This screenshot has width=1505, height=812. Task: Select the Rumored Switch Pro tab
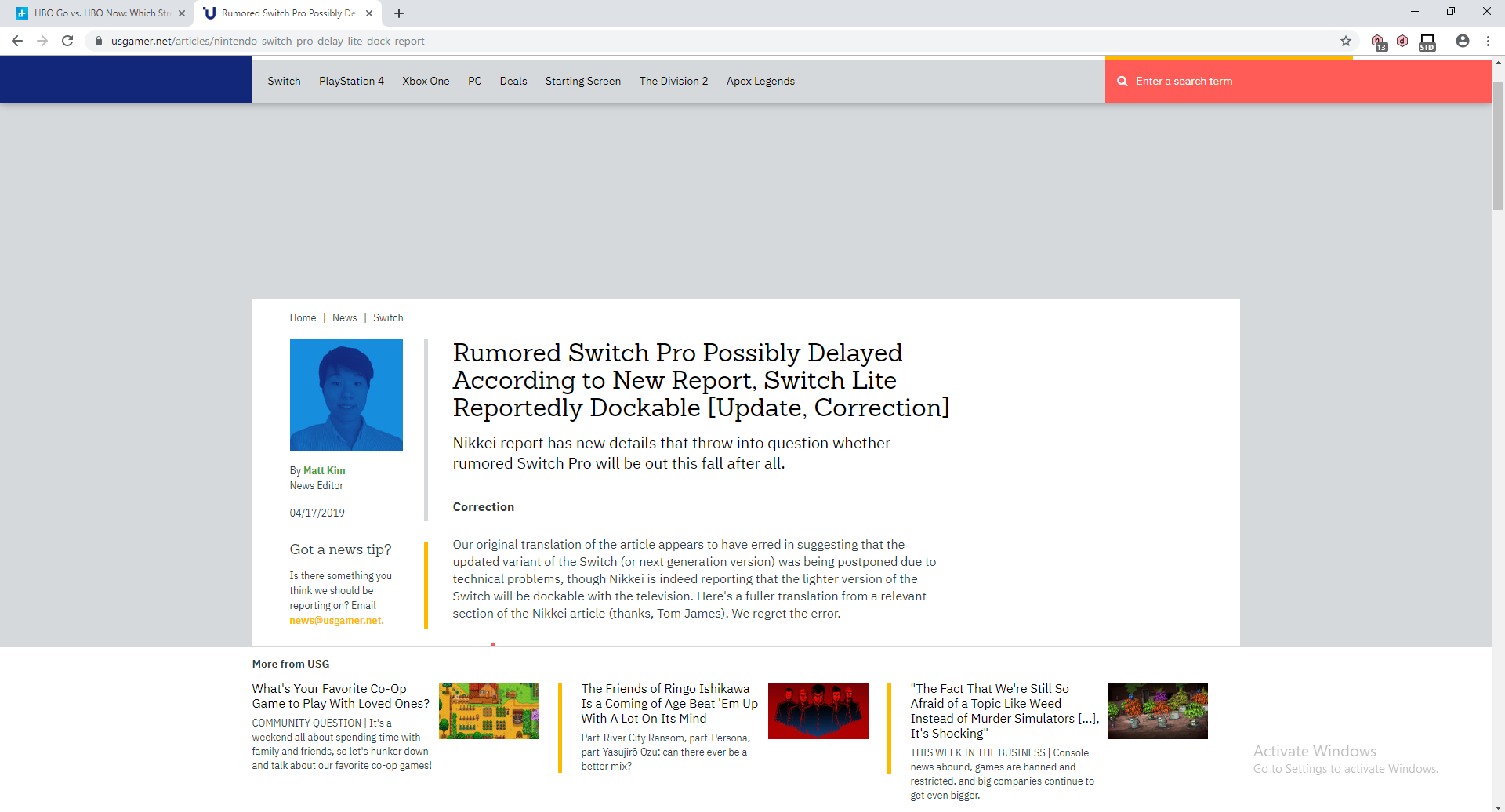(288, 13)
